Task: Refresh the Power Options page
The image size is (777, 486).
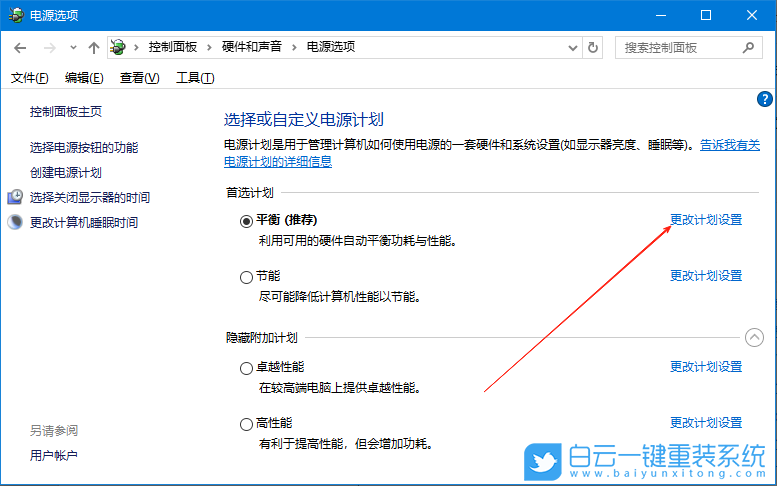Action: pos(593,48)
